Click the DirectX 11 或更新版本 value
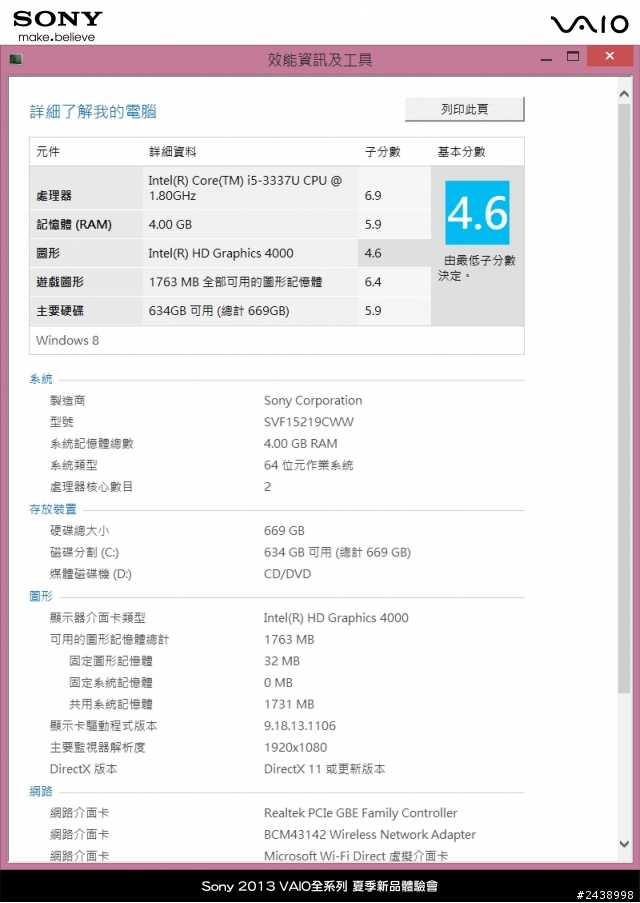640x903 pixels. click(324, 769)
